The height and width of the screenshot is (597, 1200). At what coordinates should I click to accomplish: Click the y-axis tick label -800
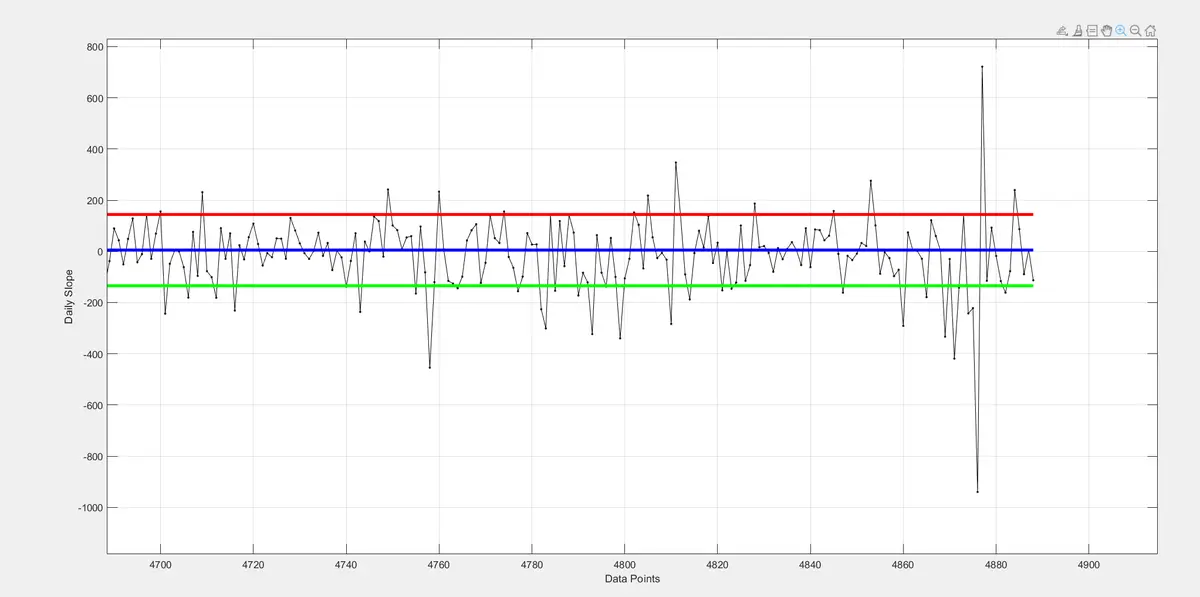93,457
